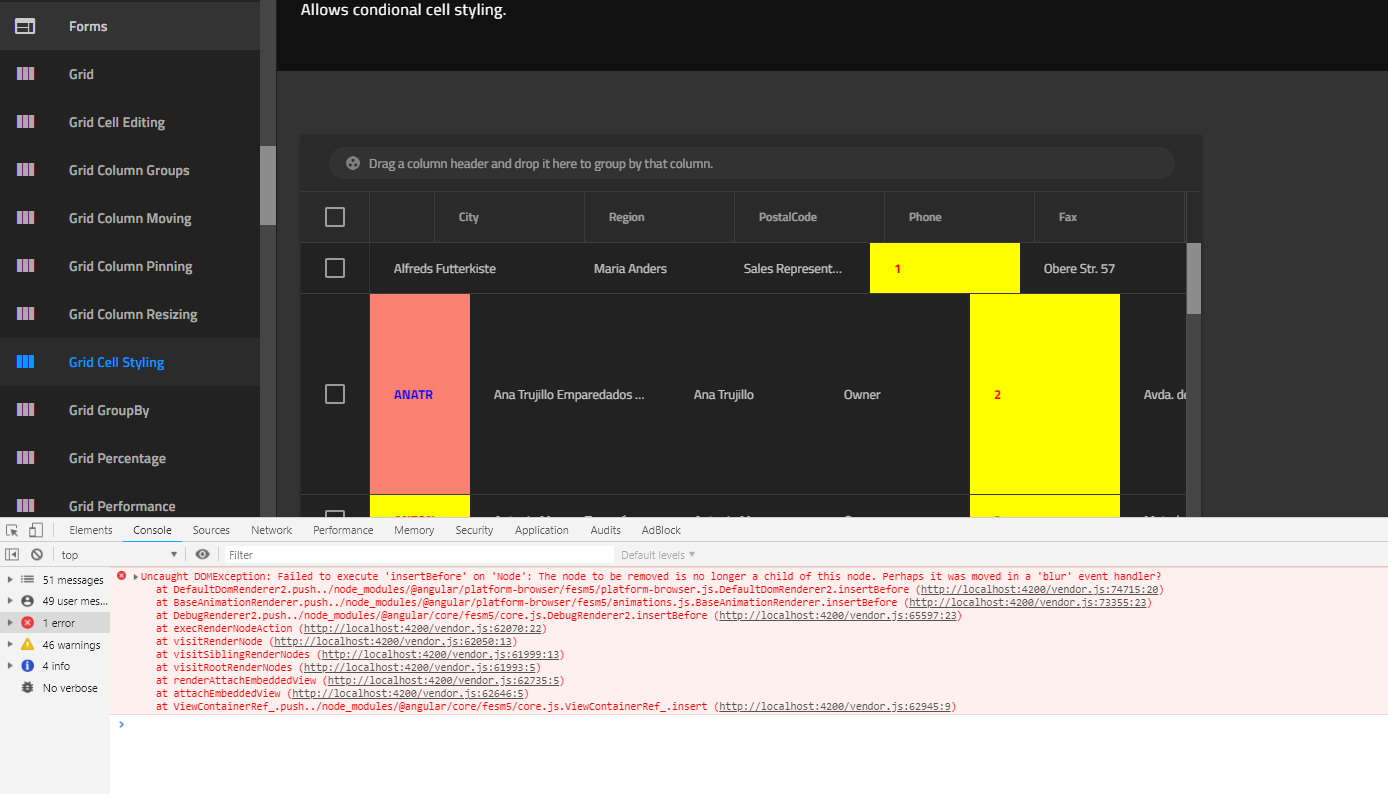Clear the console using the clear icon
This screenshot has width=1388, height=794.
point(36,554)
